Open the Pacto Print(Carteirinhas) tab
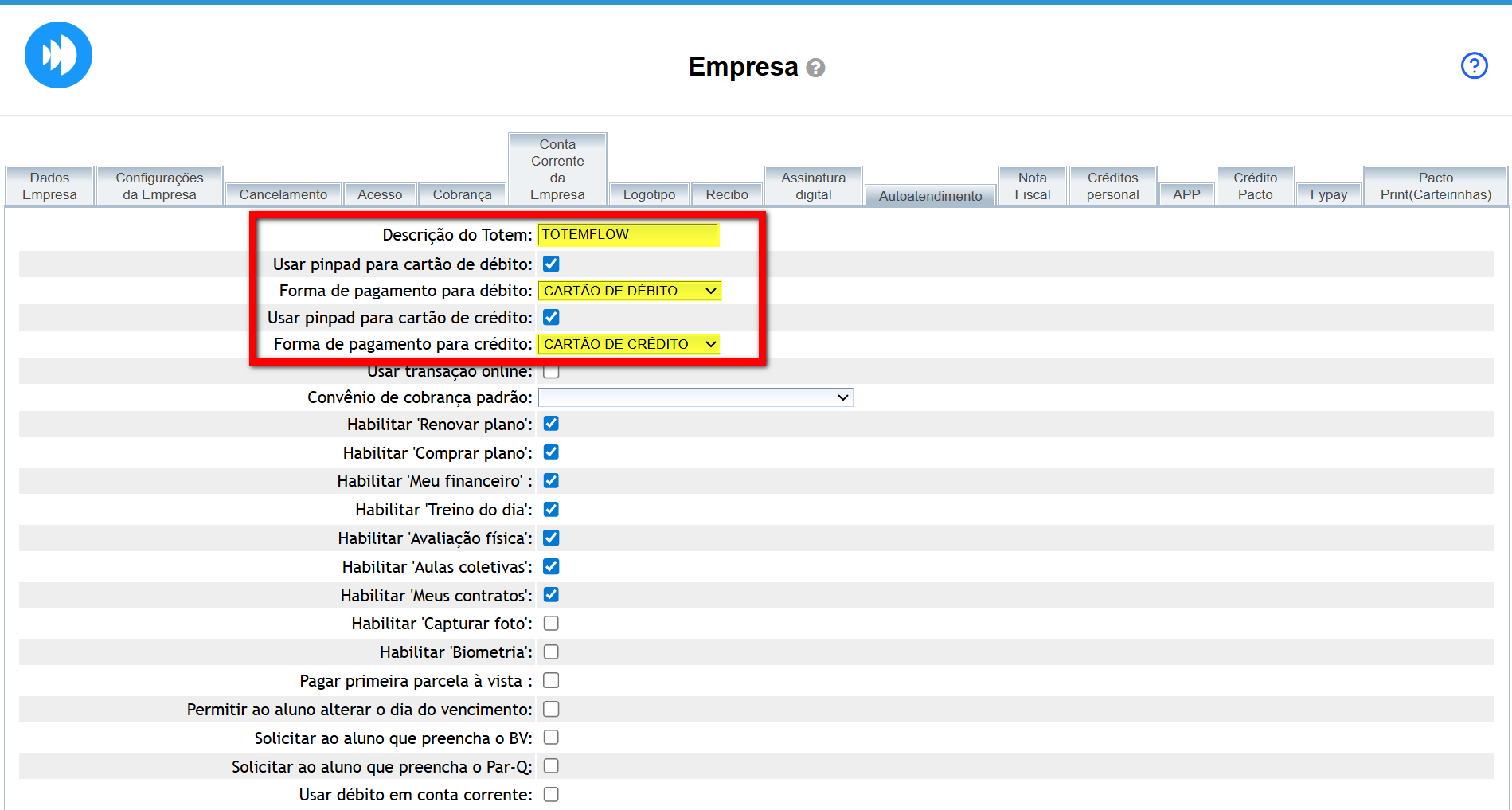Image resolution: width=1512 pixels, height=810 pixels. tap(1435, 186)
